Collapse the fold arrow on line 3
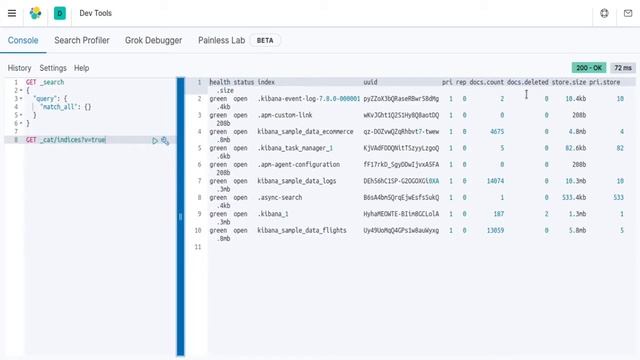 [21, 99]
